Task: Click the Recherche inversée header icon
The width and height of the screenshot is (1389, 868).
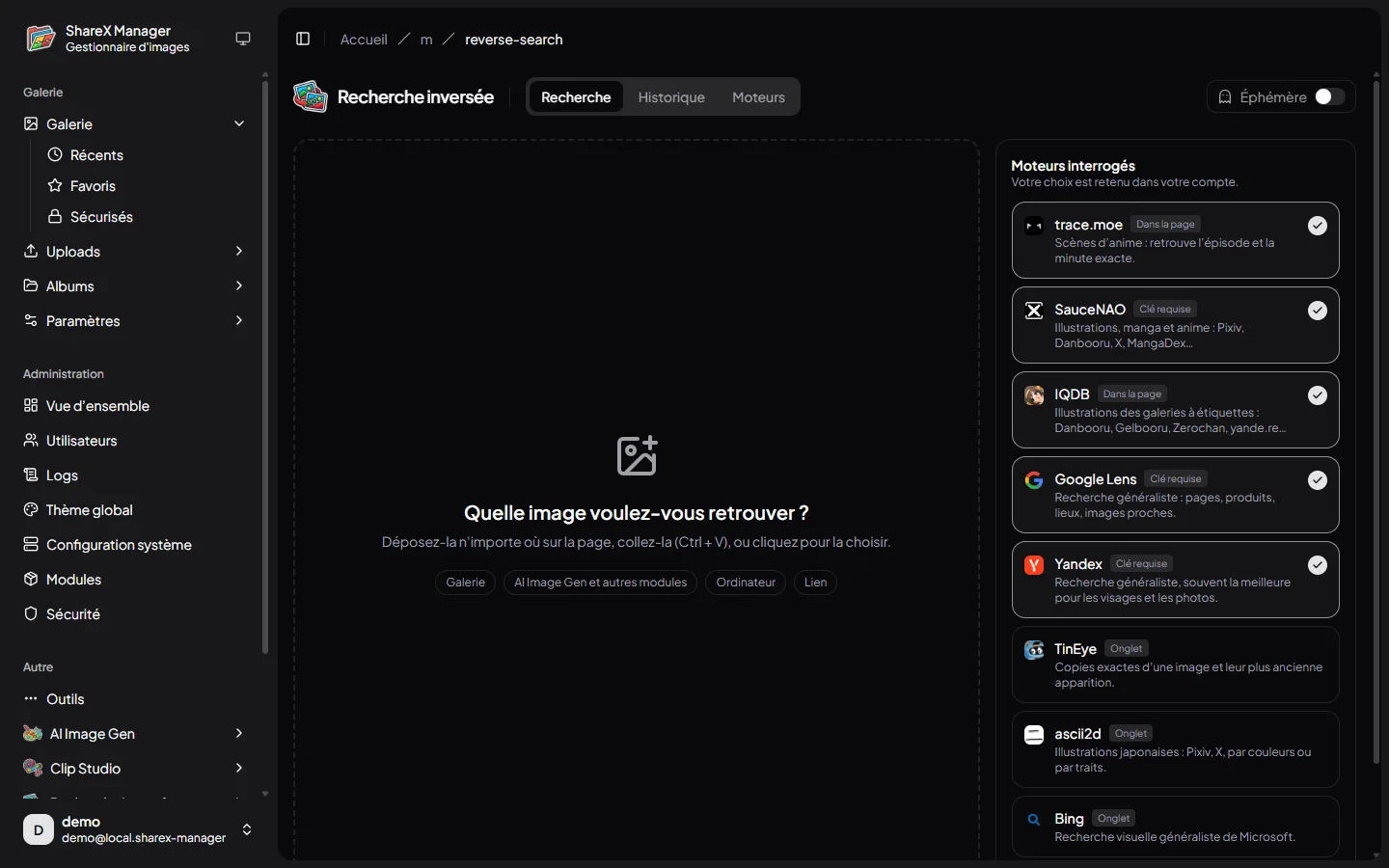Action: tap(311, 96)
